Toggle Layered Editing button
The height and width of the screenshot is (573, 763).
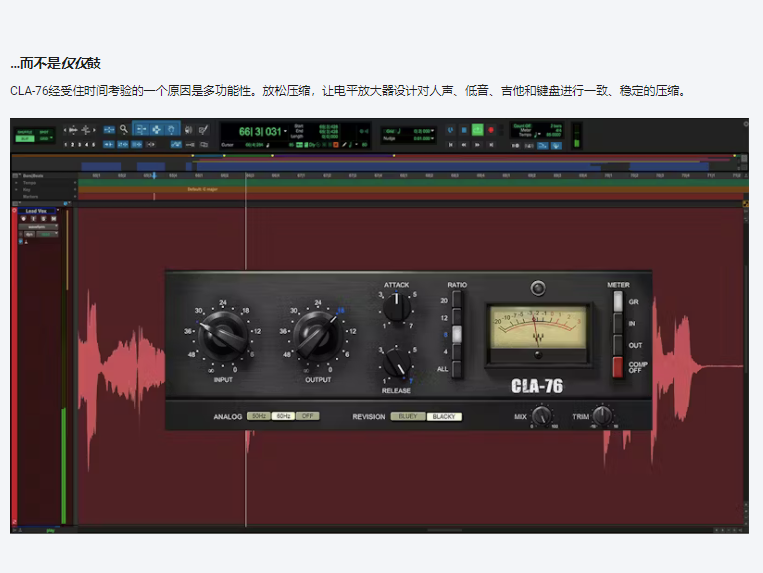pos(203,144)
